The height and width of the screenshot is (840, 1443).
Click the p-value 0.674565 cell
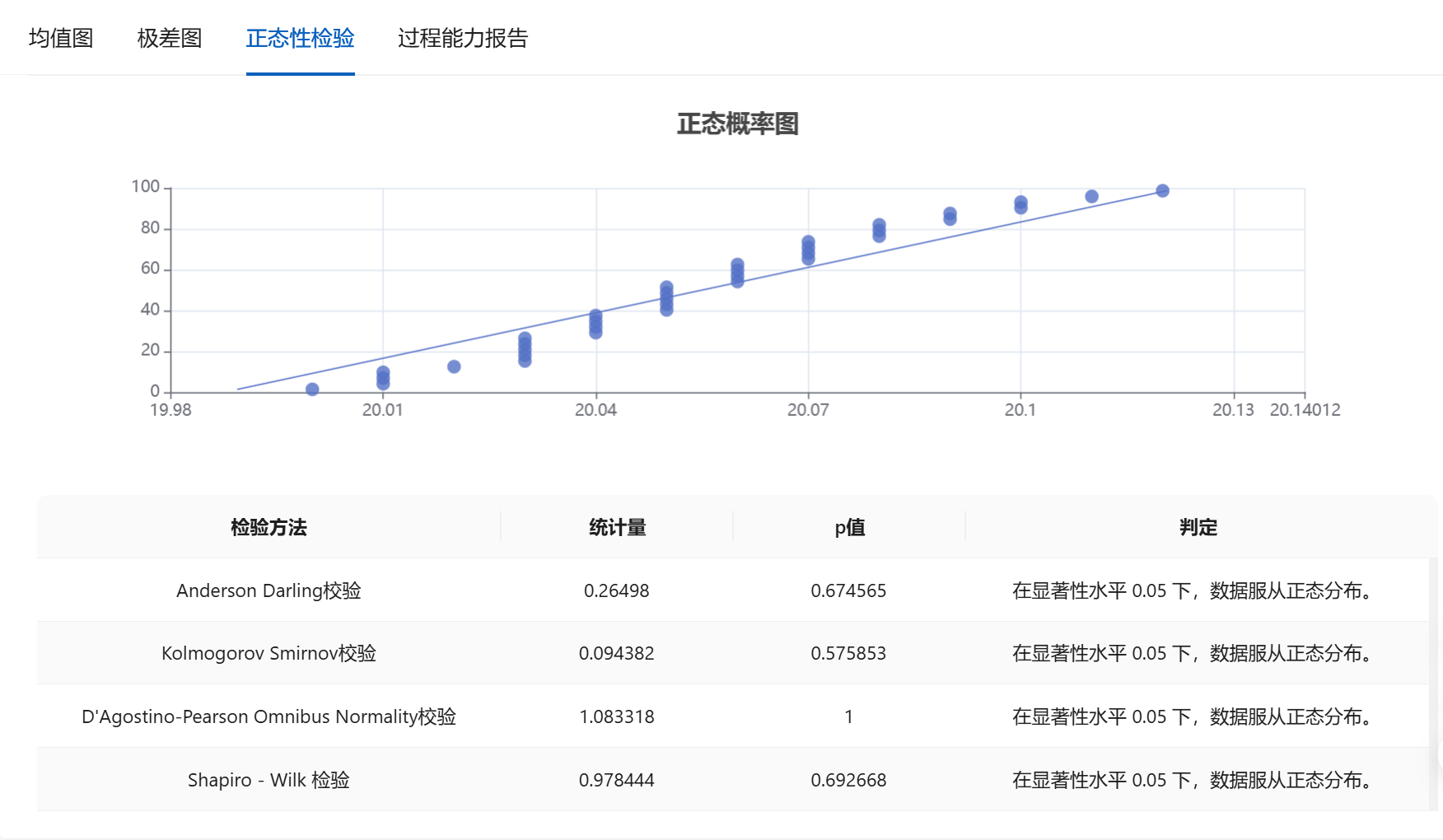tap(848, 590)
